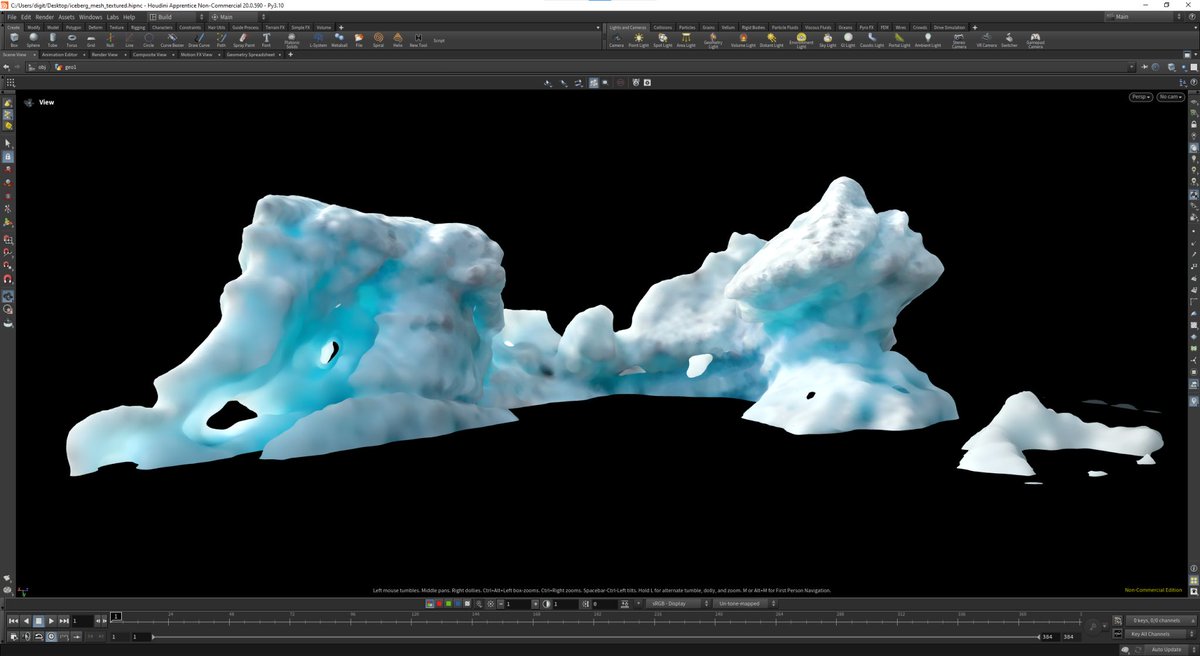Image resolution: width=1200 pixels, height=656 pixels.
Task: Select the Grid shelf tool
Action: pos(90,40)
